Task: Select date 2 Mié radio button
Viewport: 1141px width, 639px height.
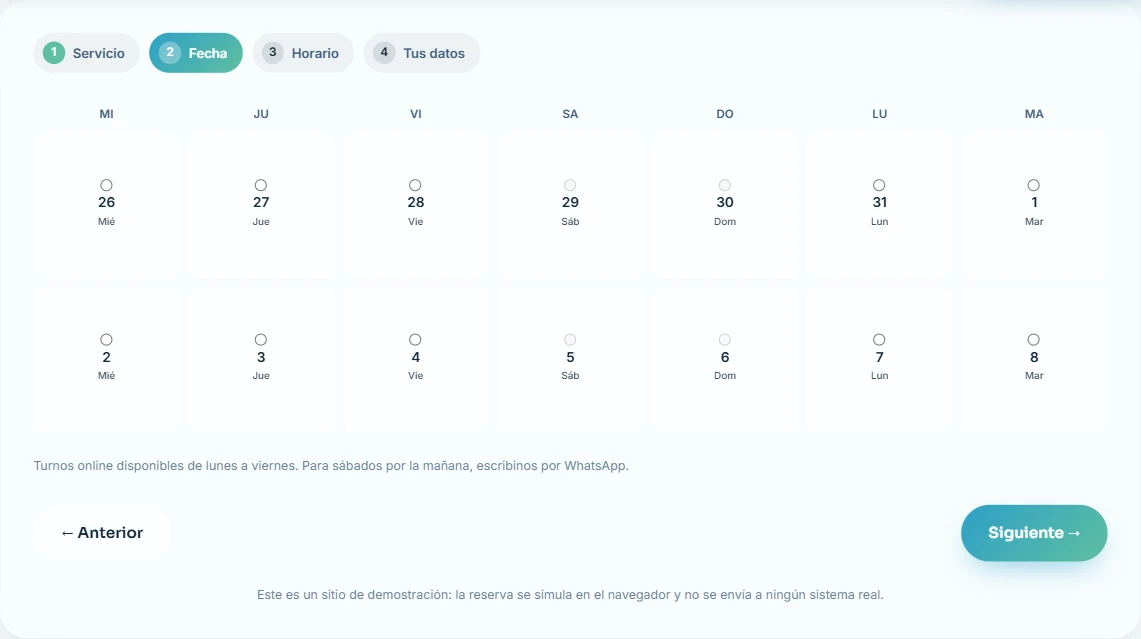Action: [x=106, y=339]
